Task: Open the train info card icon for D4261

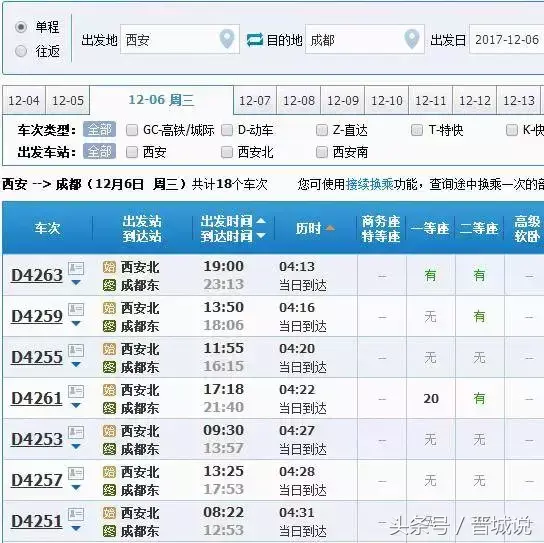Action: click(x=76, y=391)
